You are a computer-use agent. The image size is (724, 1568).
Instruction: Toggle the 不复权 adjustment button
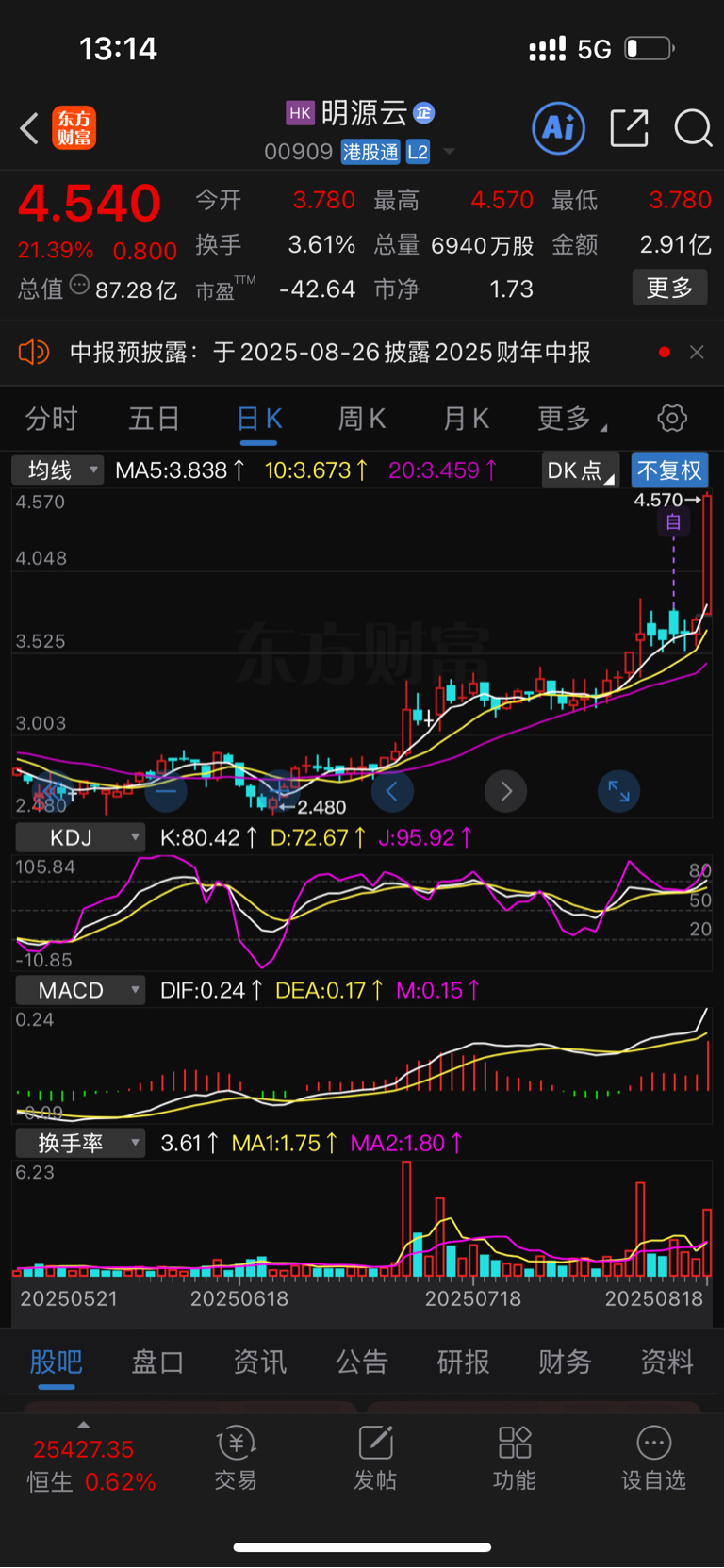tap(669, 470)
